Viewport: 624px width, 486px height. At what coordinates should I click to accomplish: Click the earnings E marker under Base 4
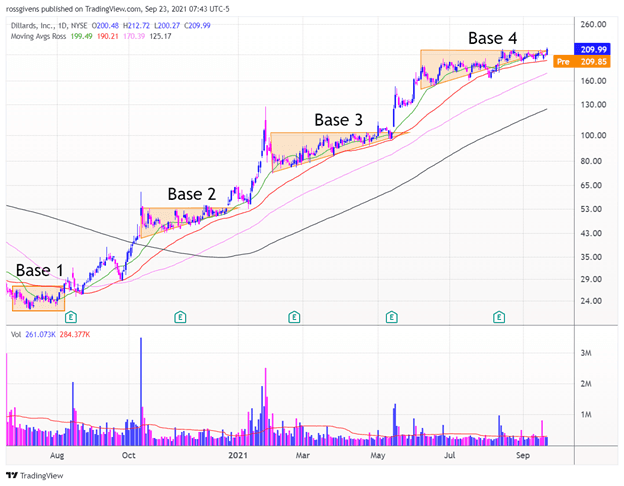[x=499, y=317]
